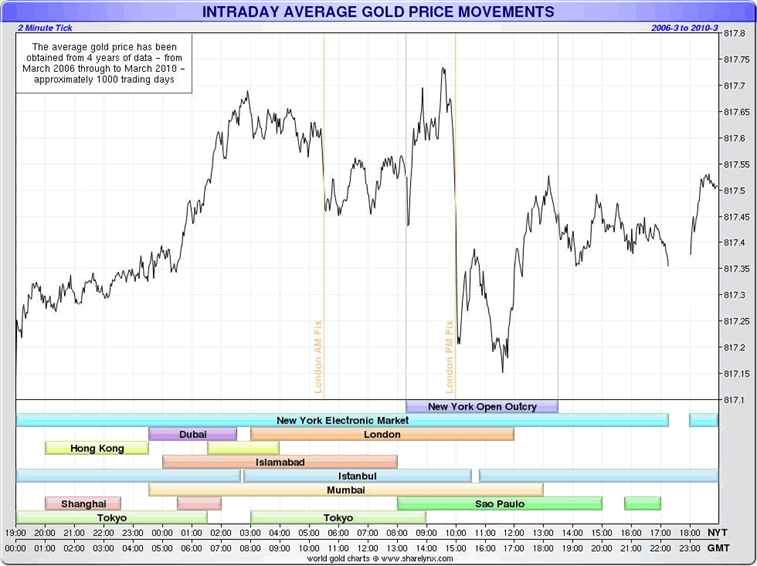Click the green Sao Paulo labeled bar
757x566 pixels.
coord(499,503)
